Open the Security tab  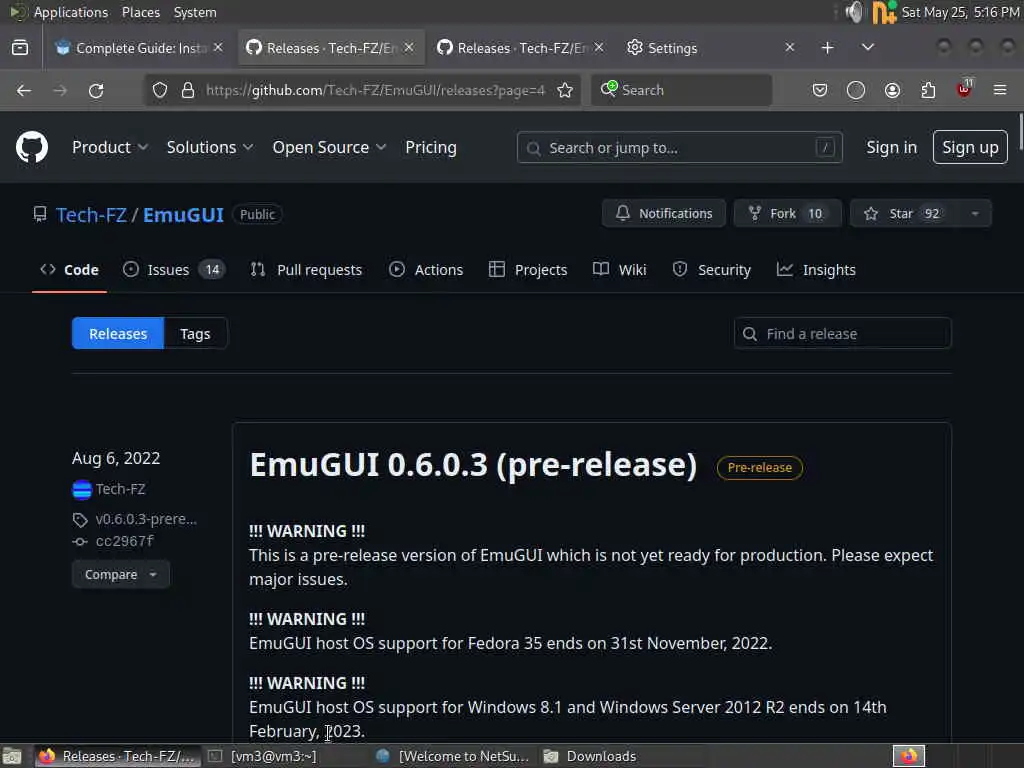click(x=712, y=270)
